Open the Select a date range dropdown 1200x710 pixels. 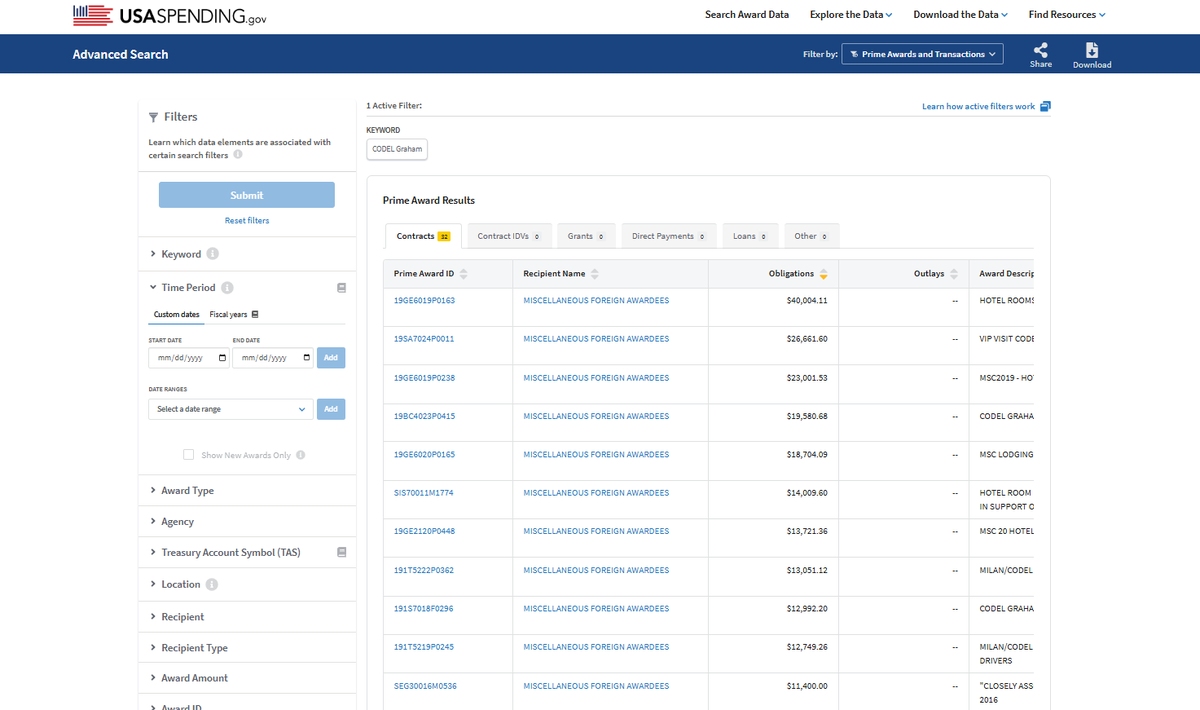231,409
